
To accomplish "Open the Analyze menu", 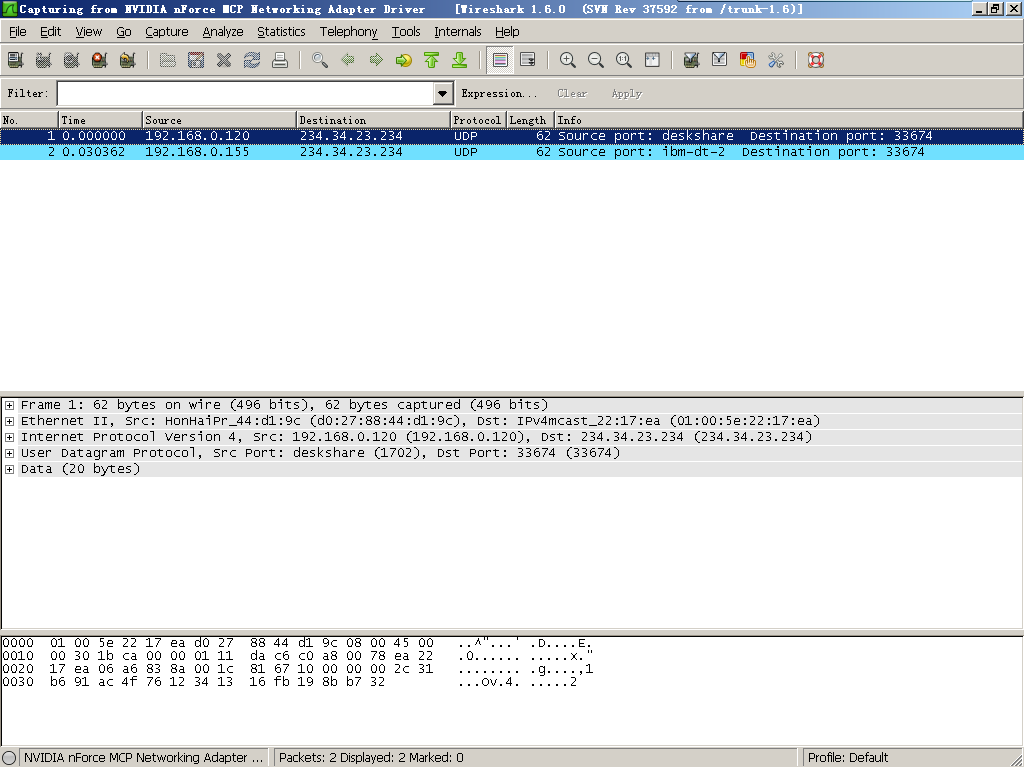I will tap(223, 31).
